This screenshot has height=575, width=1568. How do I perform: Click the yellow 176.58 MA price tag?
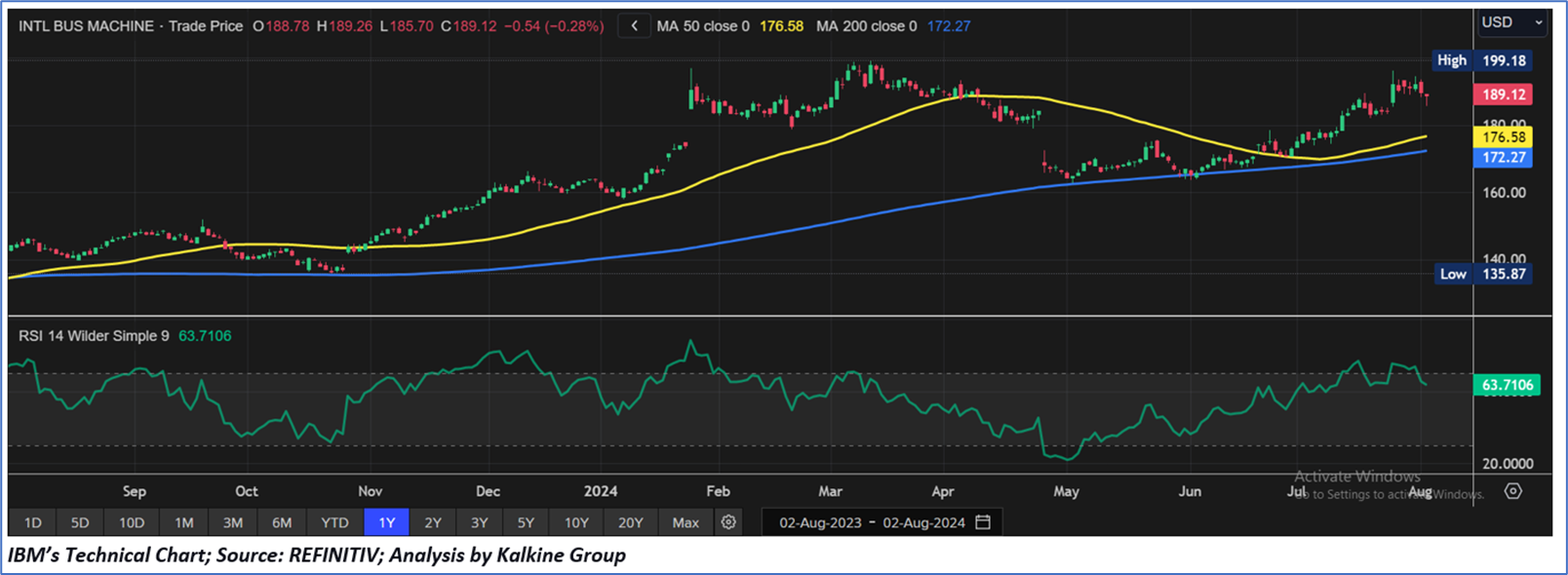pyautogui.click(x=1503, y=137)
